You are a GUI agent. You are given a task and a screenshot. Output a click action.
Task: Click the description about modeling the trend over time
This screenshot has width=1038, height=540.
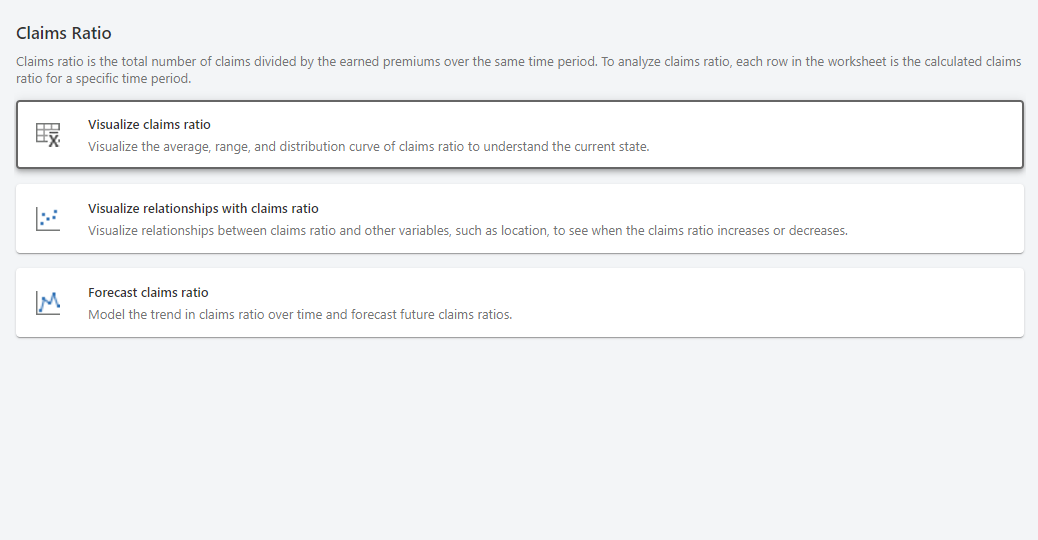click(300, 314)
